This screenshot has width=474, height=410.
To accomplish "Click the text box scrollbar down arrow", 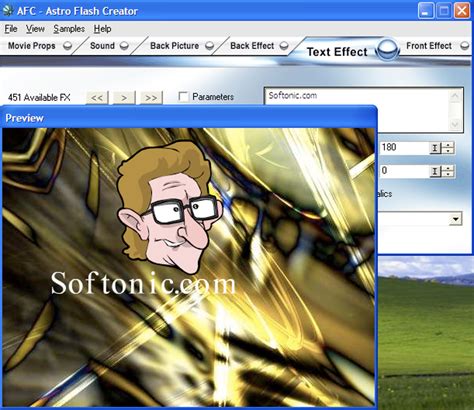I will click(x=455, y=124).
